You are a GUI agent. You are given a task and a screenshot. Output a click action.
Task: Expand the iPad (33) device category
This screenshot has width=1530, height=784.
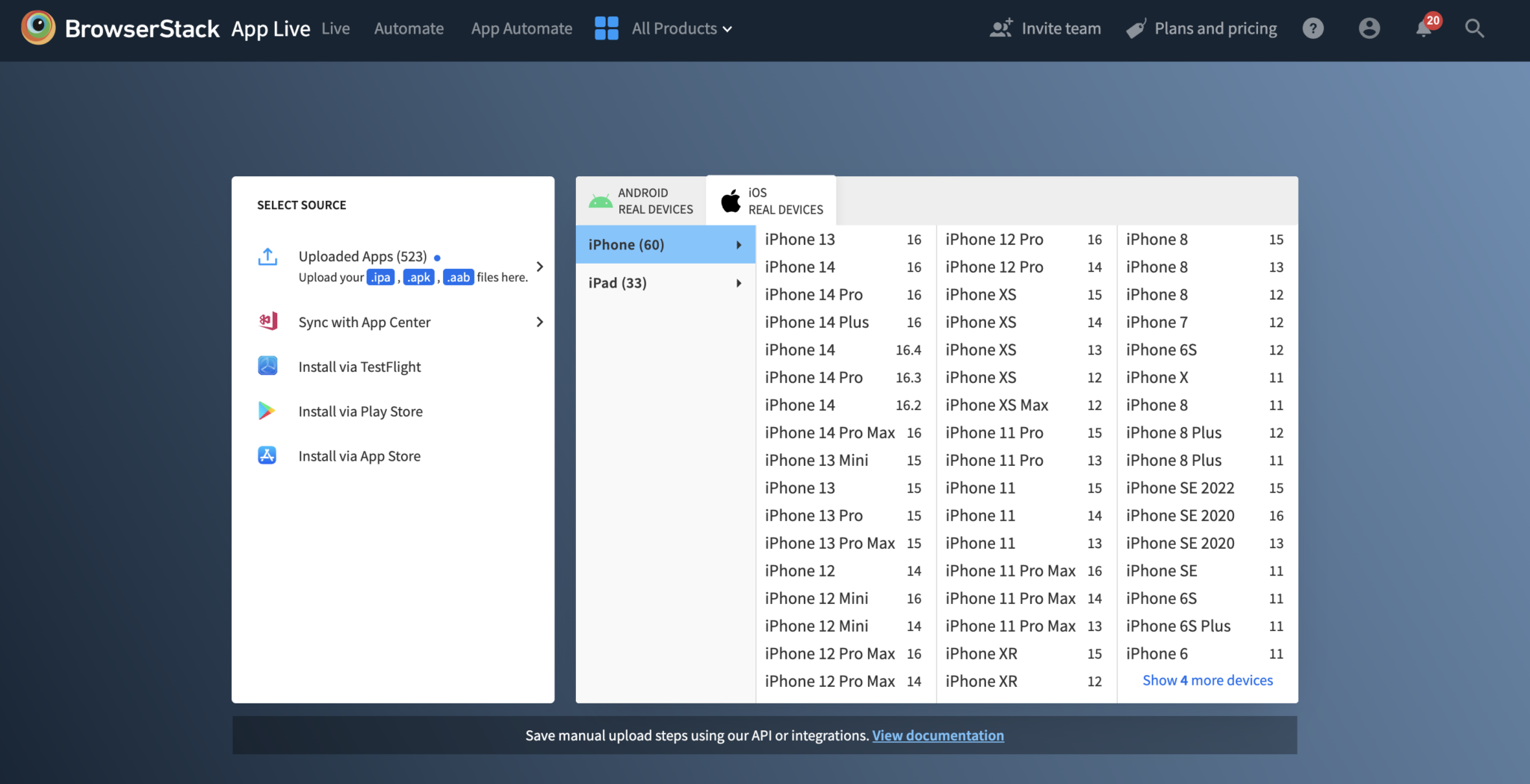665,283
